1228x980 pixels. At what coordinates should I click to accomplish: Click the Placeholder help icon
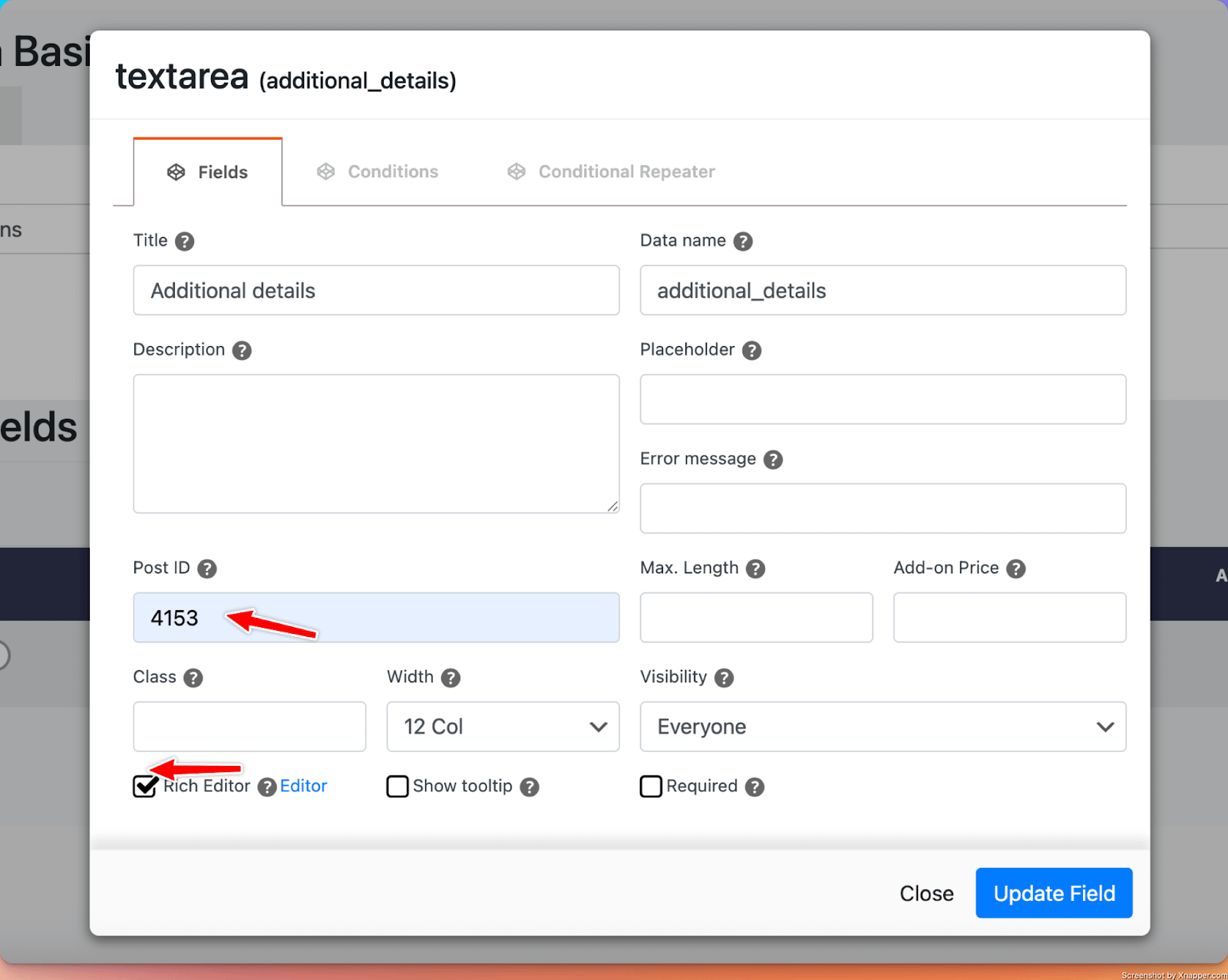tap(751, 351)
